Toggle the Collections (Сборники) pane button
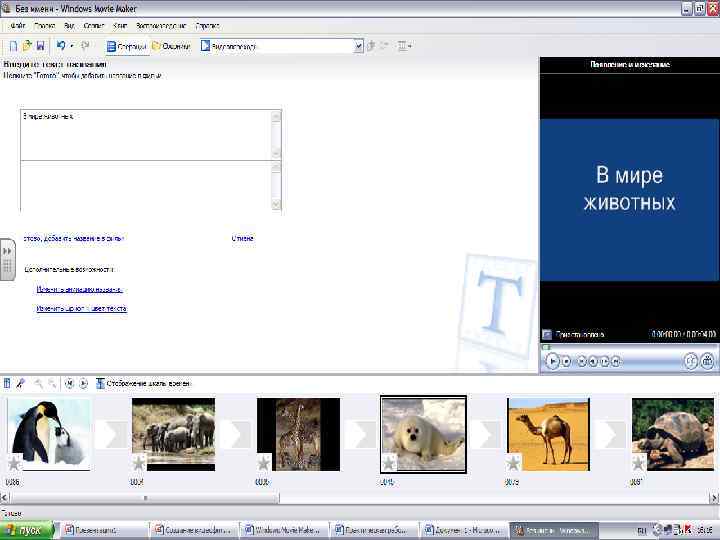This screenshot has height=540, width=720. tap(171, 46)
